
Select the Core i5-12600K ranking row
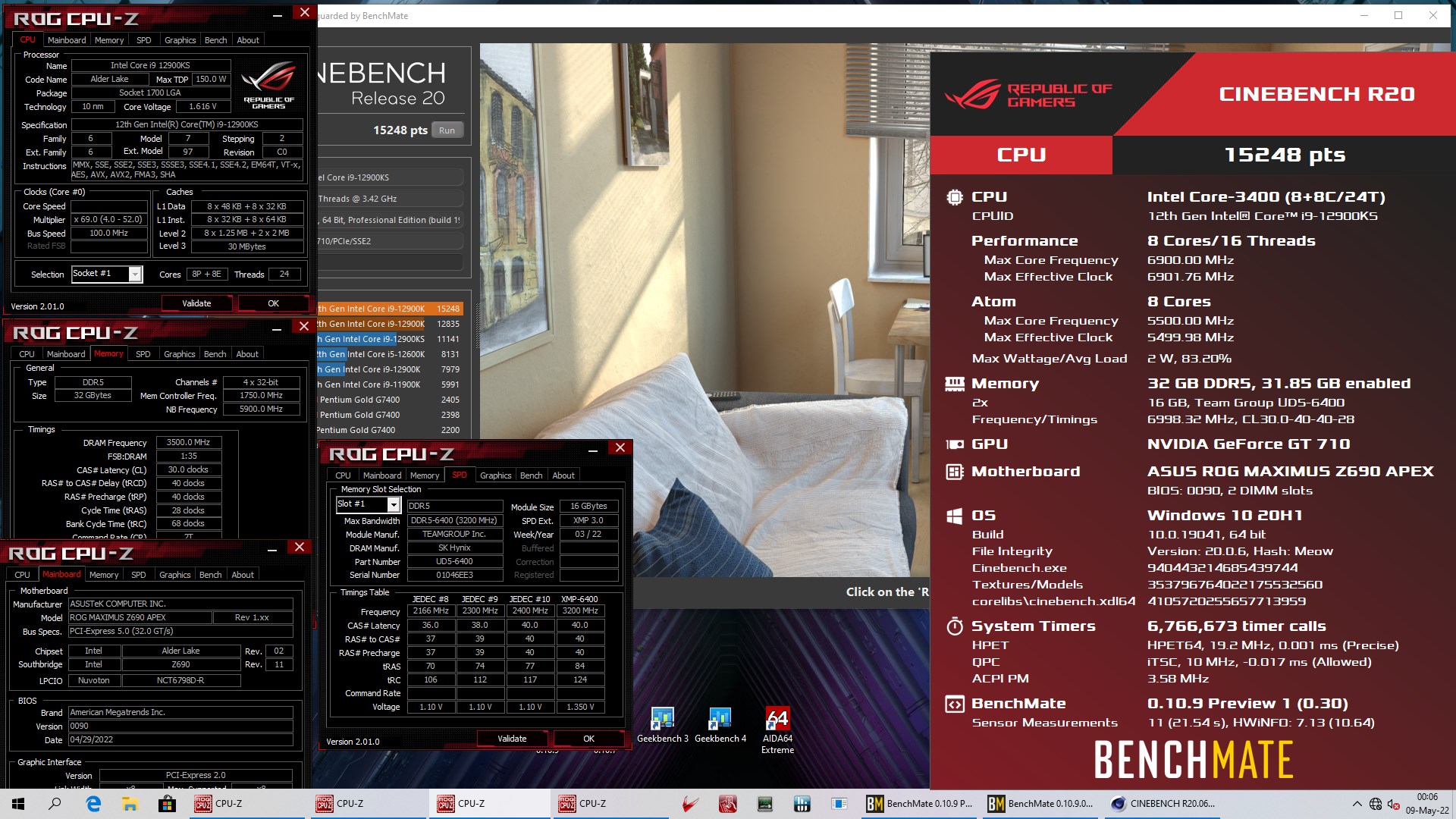(389, 354)
